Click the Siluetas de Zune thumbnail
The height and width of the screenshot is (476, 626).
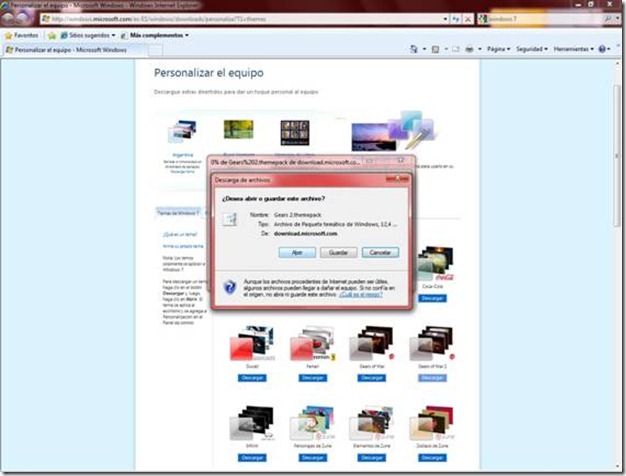(432, 423)
